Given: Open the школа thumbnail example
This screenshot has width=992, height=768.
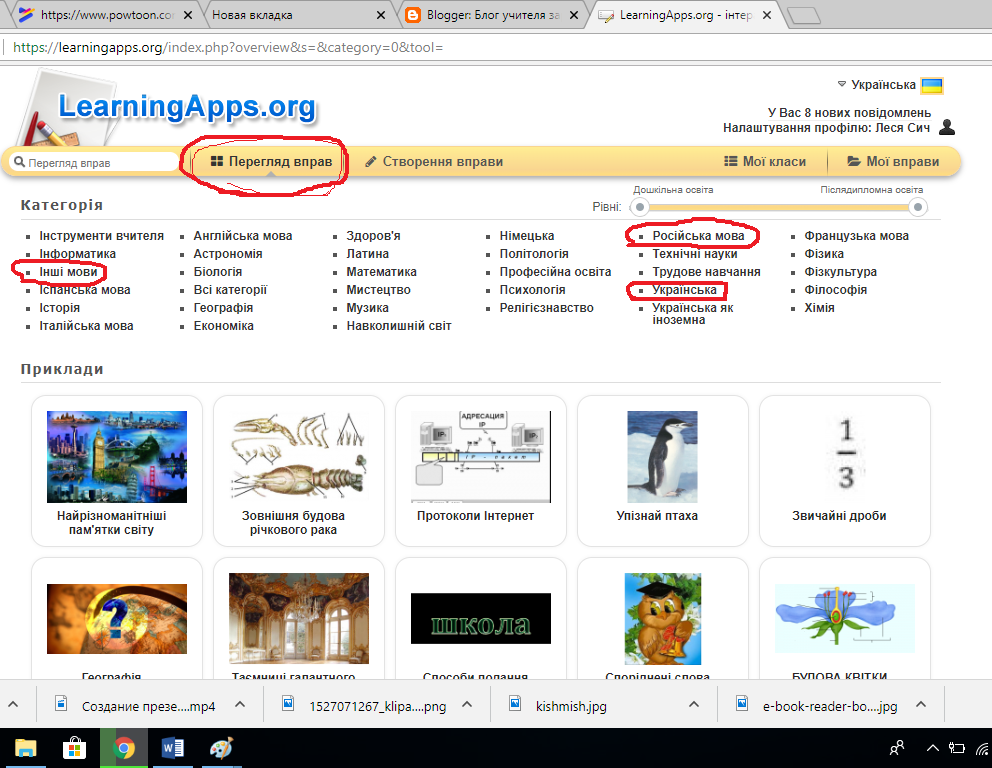Looking at the screenshot, I should click(x=481, y=619).
